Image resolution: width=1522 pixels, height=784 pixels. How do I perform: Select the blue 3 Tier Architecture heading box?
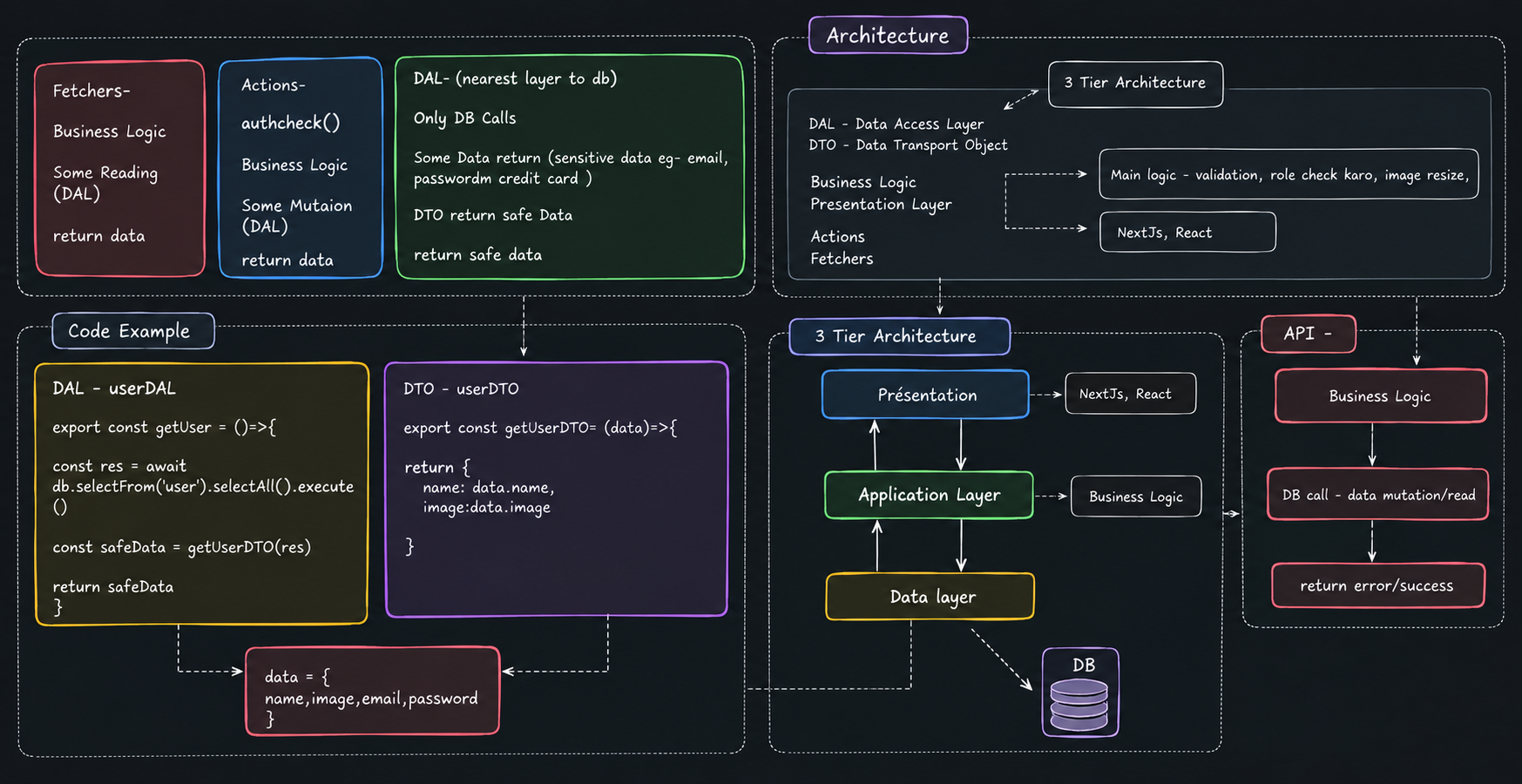pyautogui.click(x=899, y=336)
